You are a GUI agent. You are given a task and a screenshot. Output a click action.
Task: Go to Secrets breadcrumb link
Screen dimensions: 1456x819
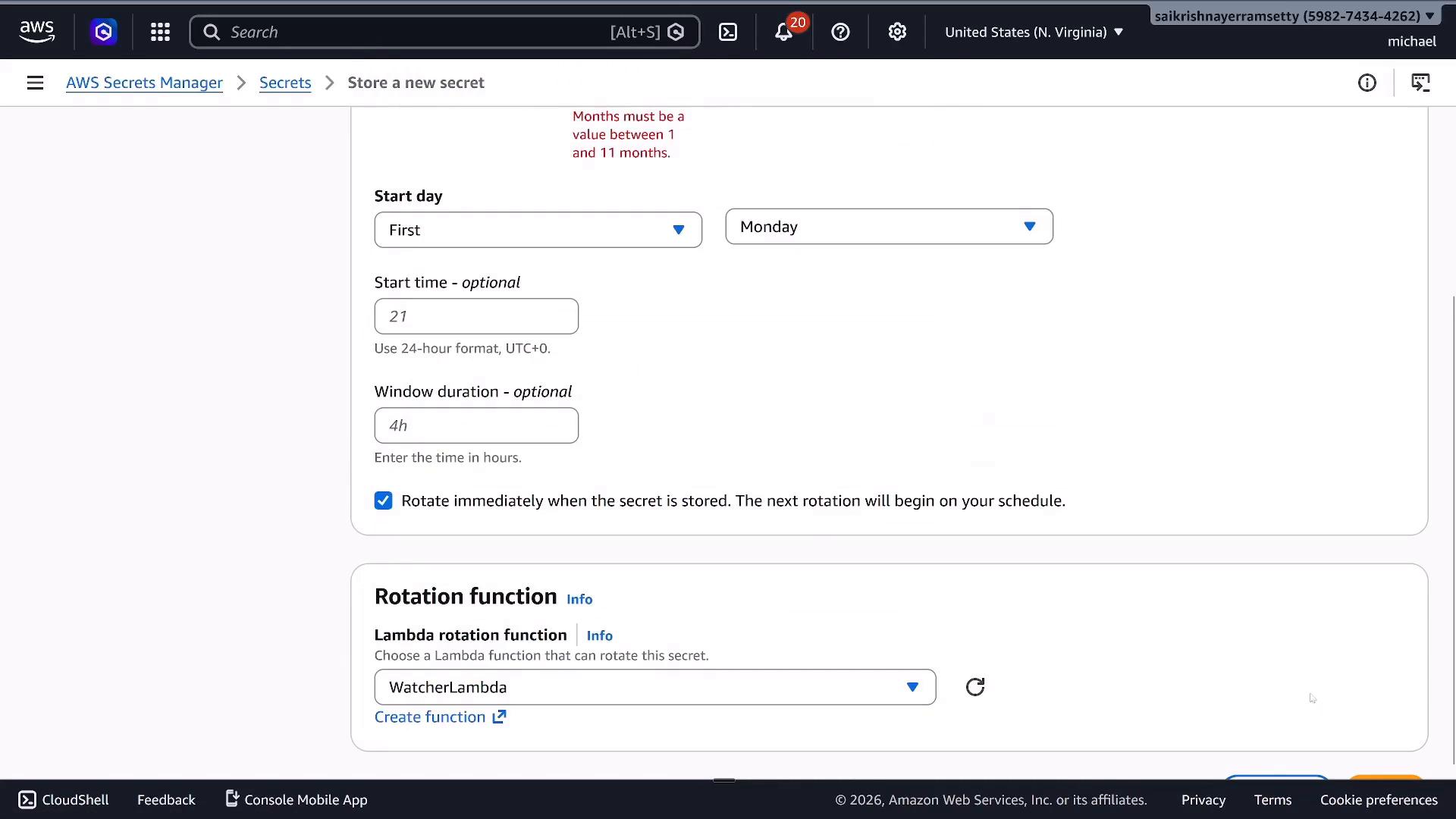(285, 83)
